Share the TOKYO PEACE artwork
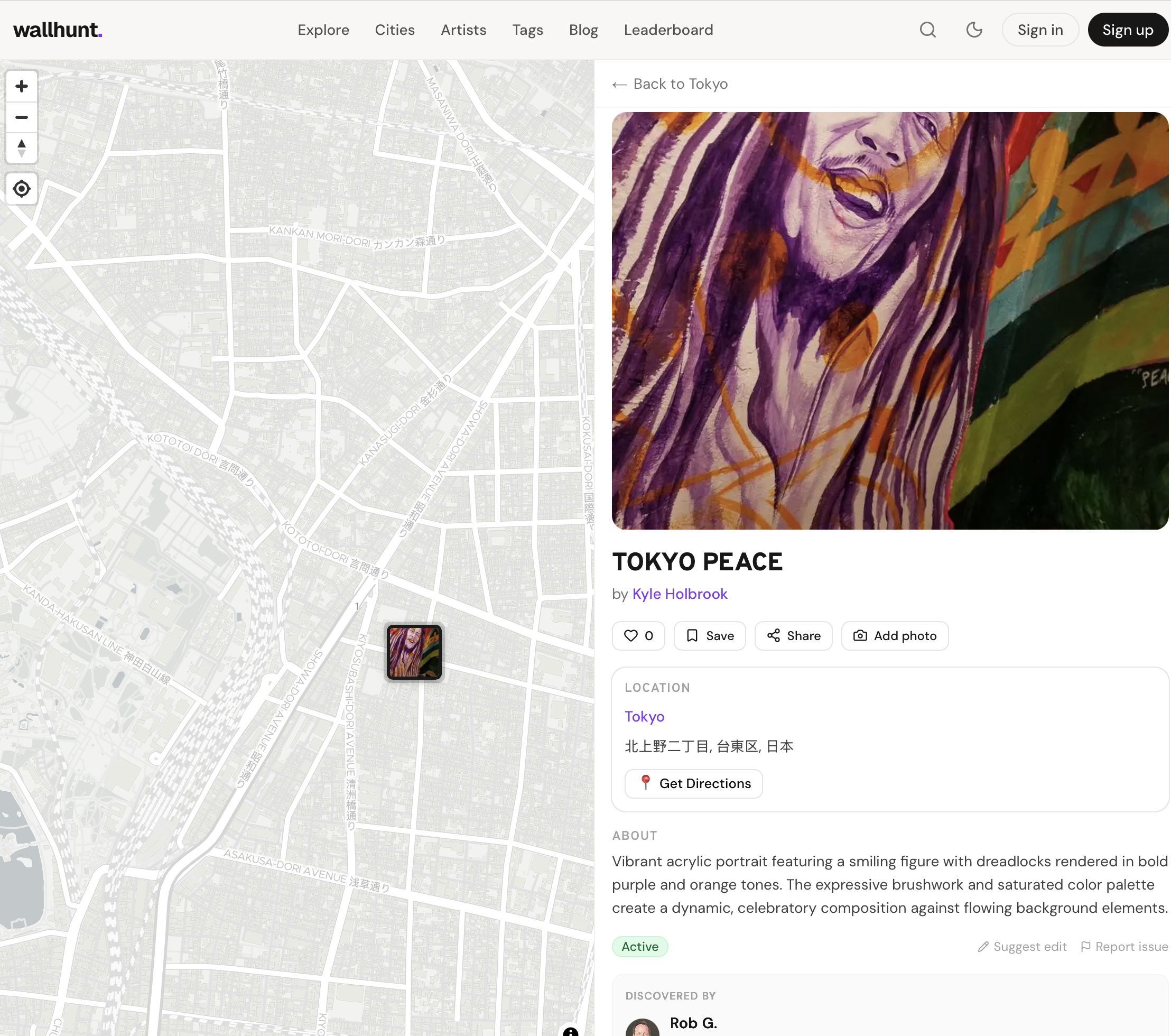This screenshot has width=1171, height=1036. point(793,635)
